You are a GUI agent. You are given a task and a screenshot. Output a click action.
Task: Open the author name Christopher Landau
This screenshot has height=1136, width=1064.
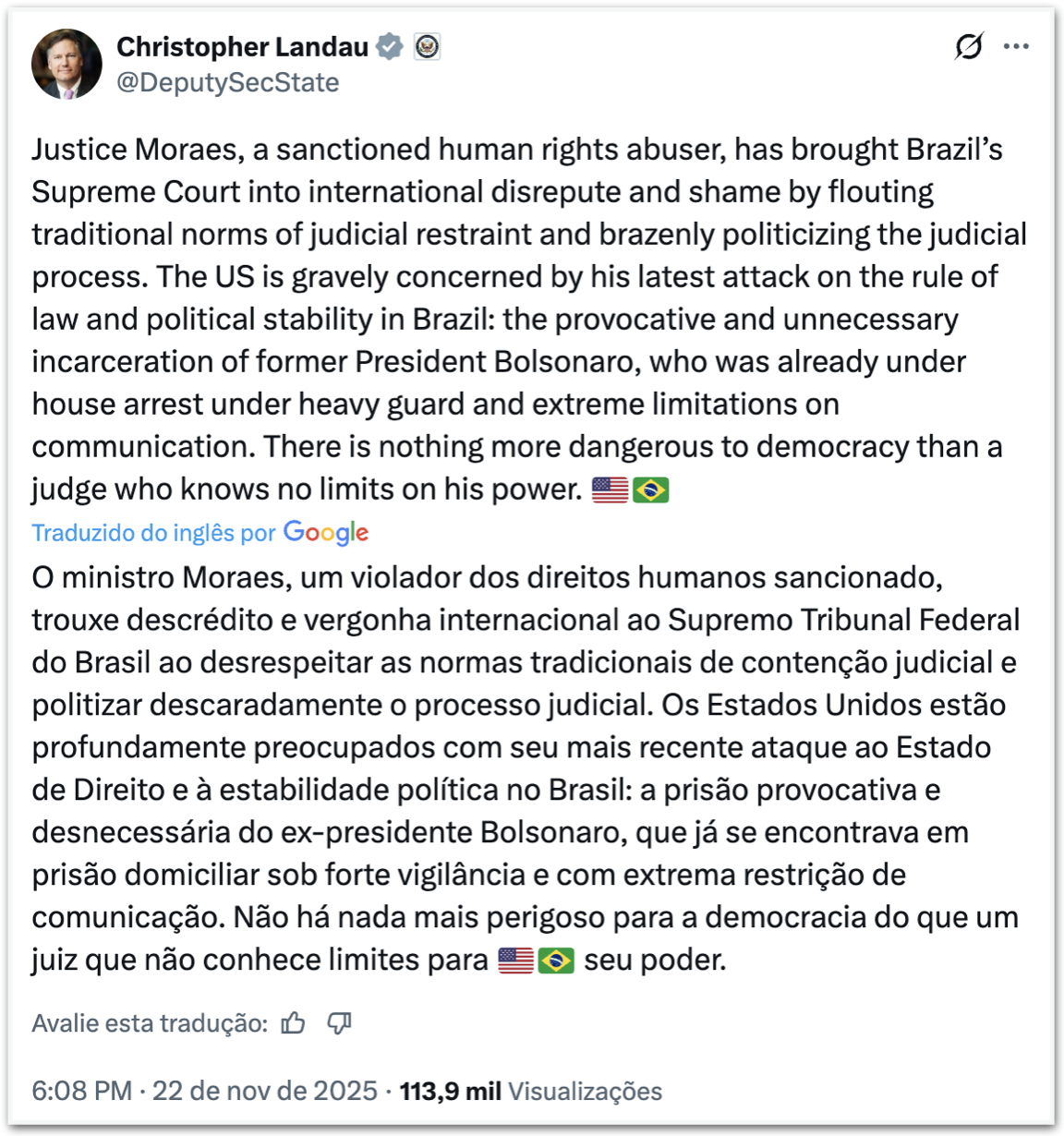tap(241, 46)
